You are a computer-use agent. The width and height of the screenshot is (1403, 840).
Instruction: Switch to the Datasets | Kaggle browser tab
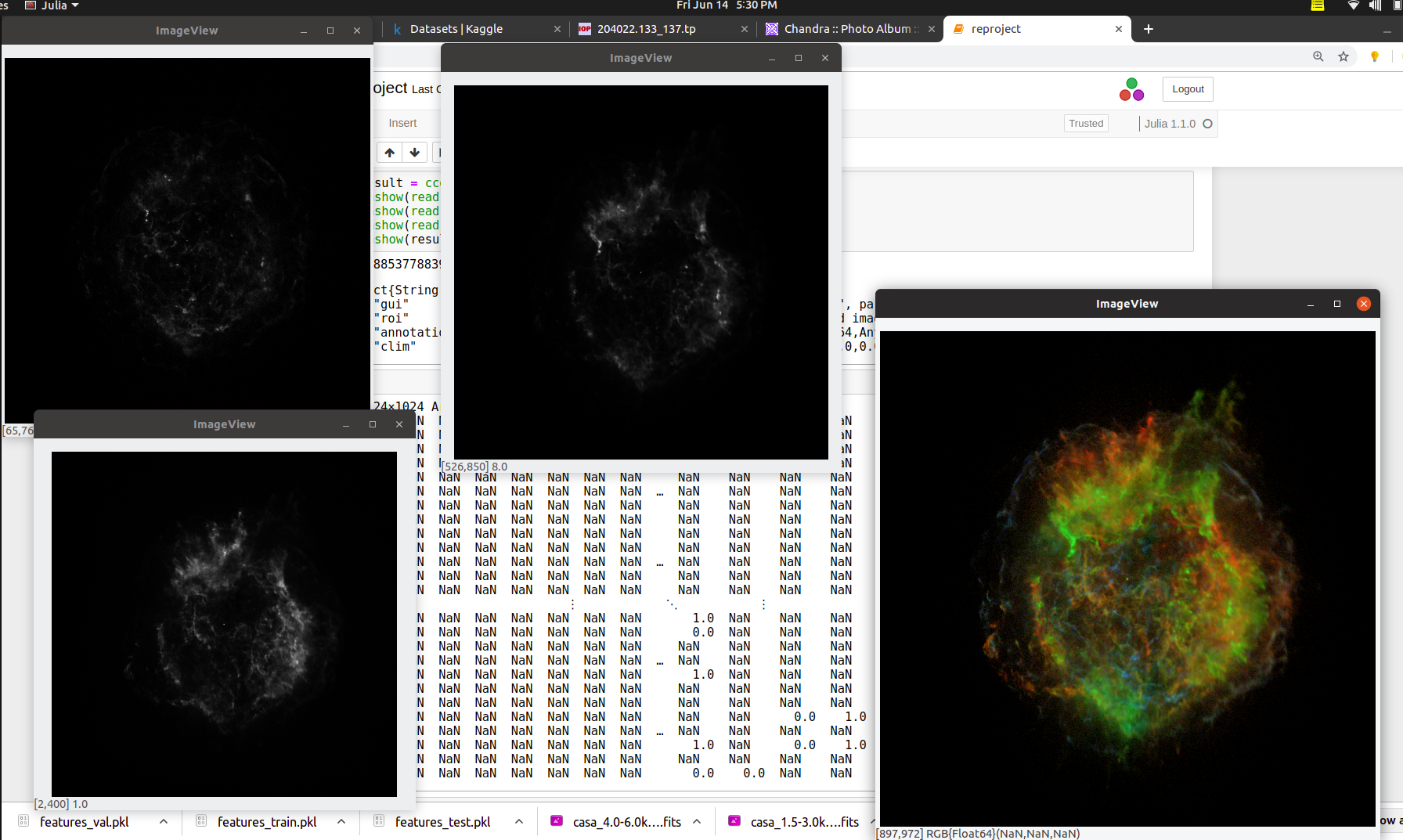click(x=456, y=29)
